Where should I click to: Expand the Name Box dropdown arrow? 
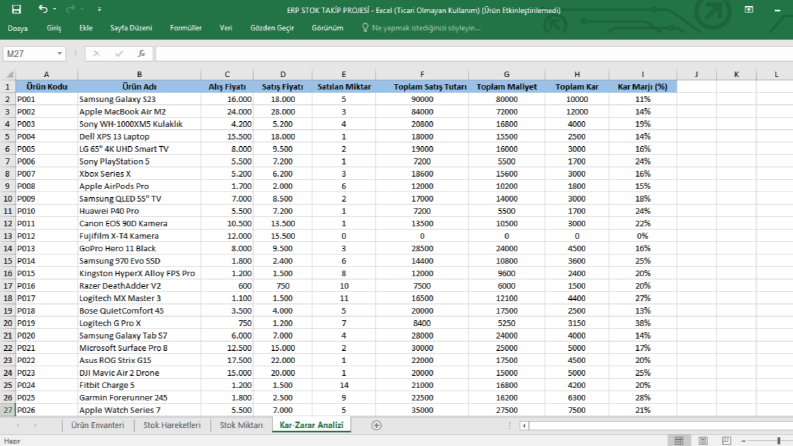point(60,54)
